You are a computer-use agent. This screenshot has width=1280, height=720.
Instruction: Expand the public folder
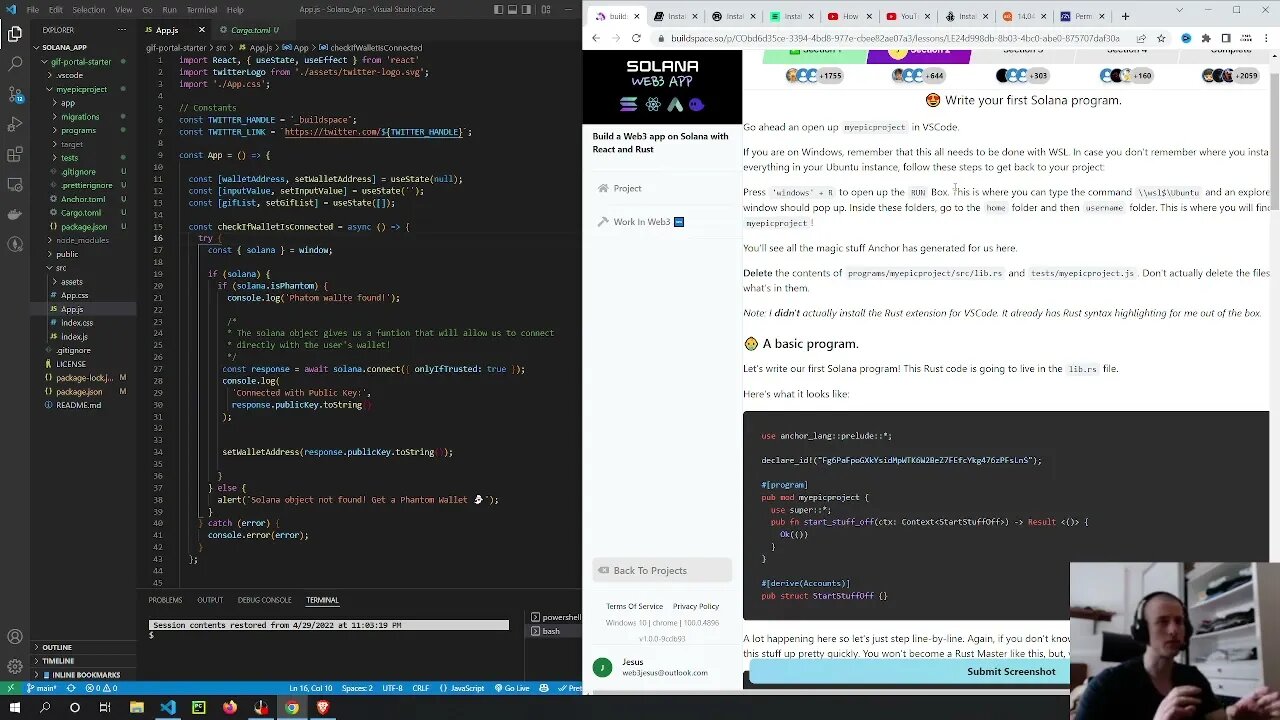(67, 254)
